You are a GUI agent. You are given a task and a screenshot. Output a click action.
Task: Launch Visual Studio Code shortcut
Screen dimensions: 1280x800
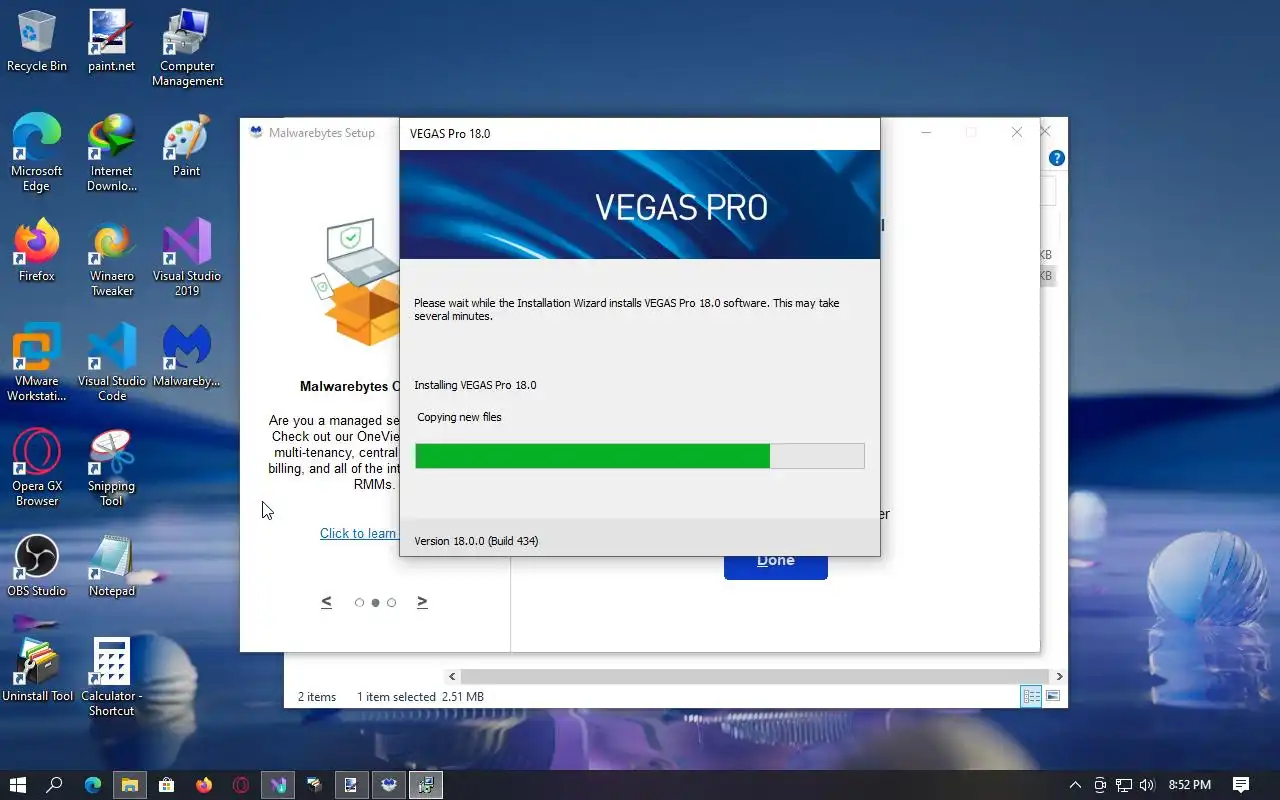pos(111,362)
